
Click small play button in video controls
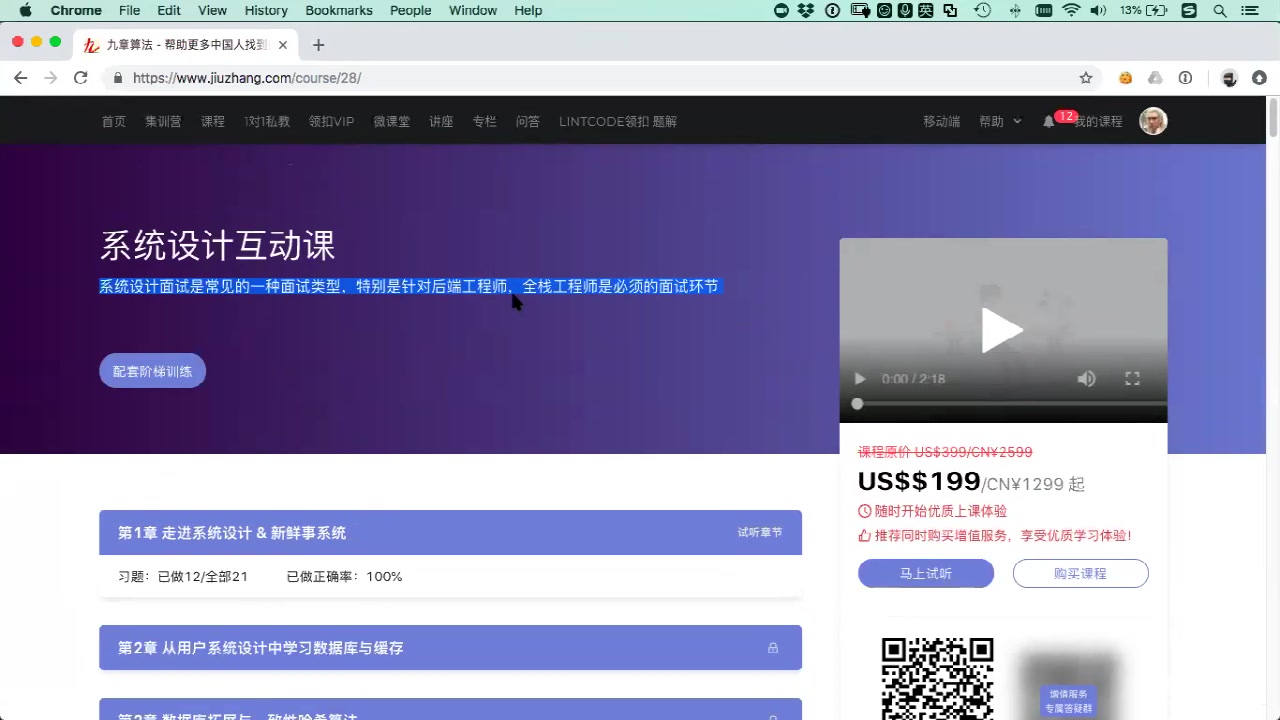tap(858, 379)
